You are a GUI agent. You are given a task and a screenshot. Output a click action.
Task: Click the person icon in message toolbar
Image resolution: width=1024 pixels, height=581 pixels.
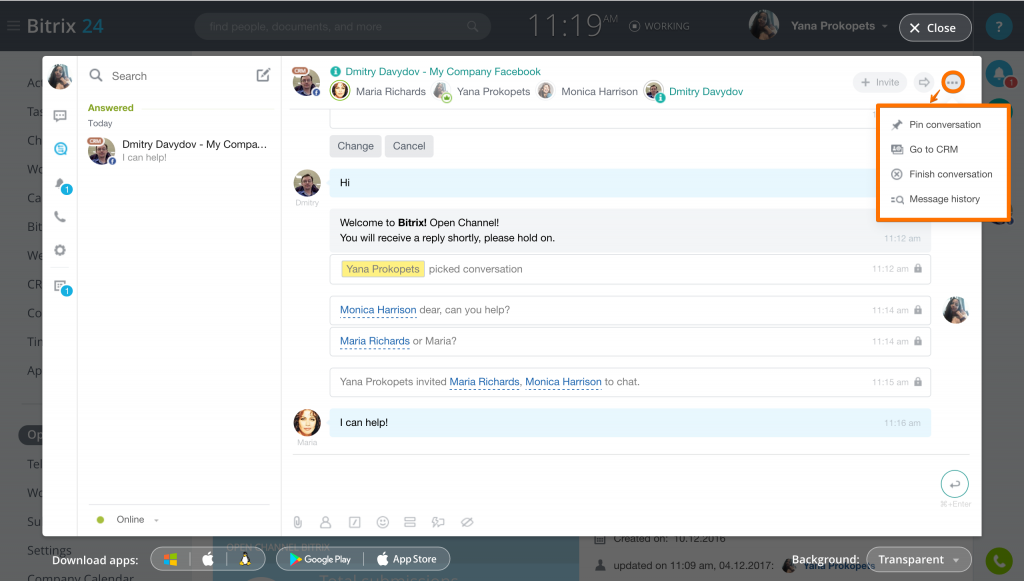325,522
